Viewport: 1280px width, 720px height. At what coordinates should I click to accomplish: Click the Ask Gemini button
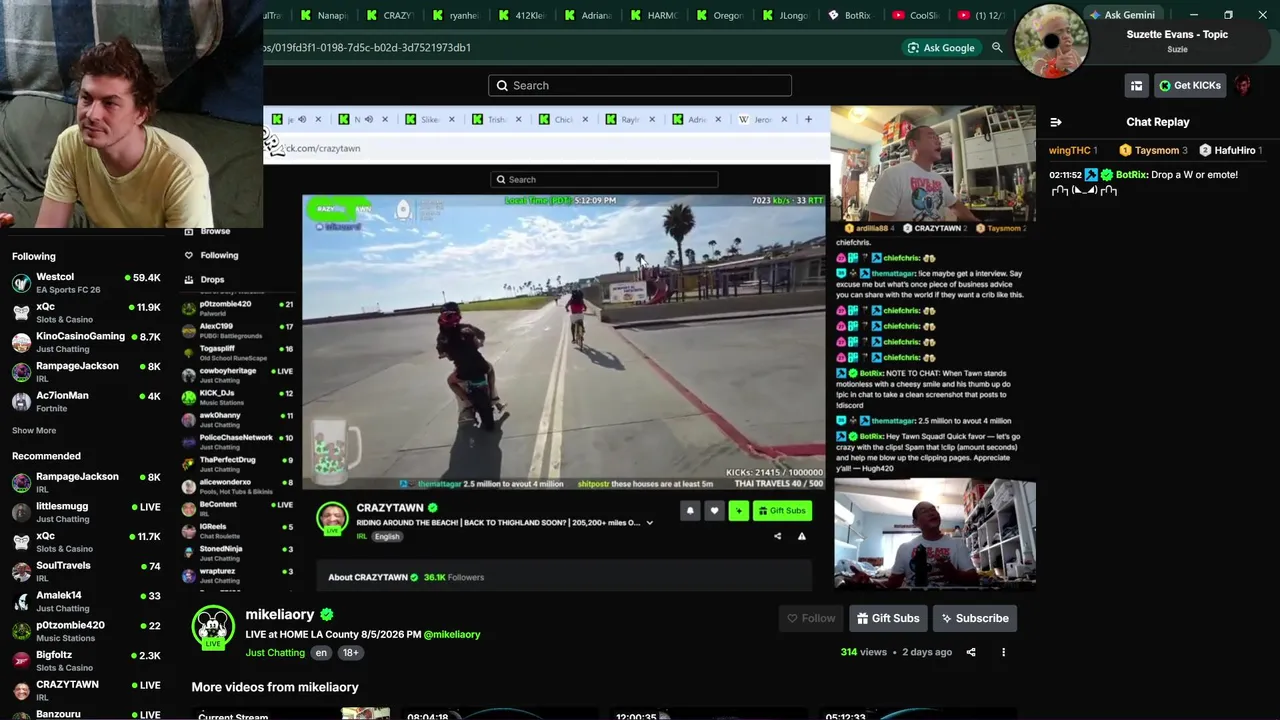(x=1122, y=15)
